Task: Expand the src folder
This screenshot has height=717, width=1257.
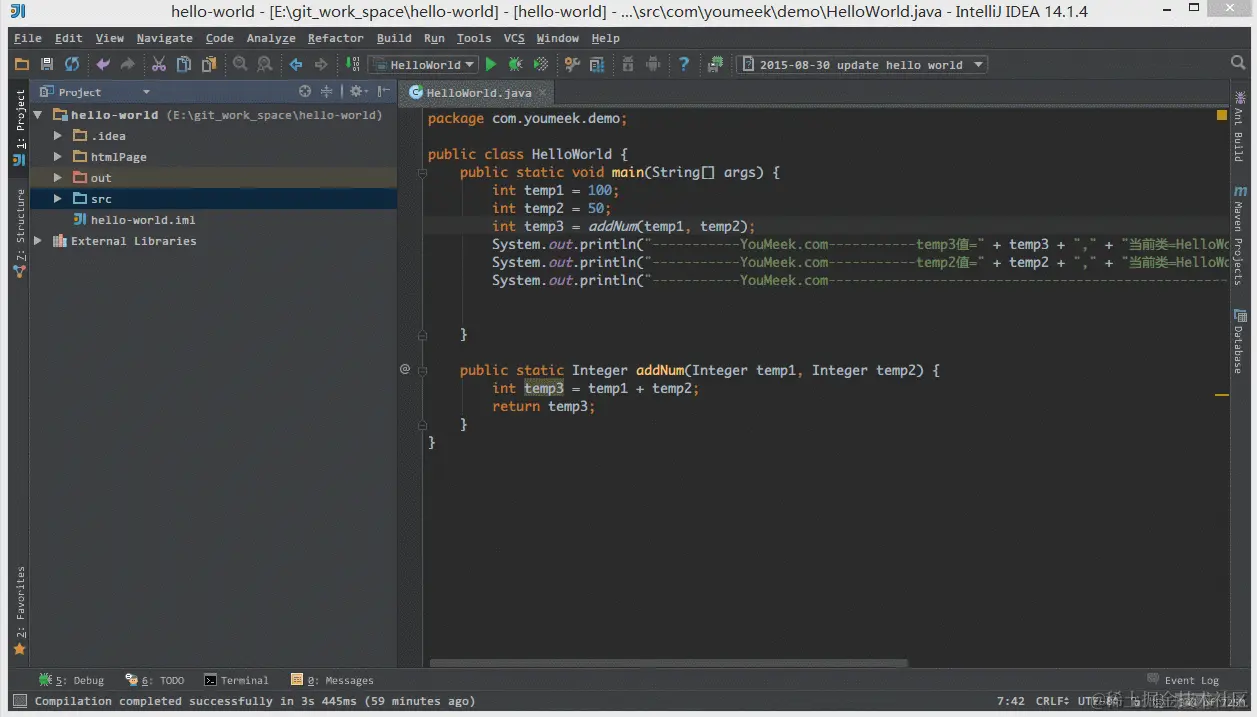Action: click(x=58, y=198)
